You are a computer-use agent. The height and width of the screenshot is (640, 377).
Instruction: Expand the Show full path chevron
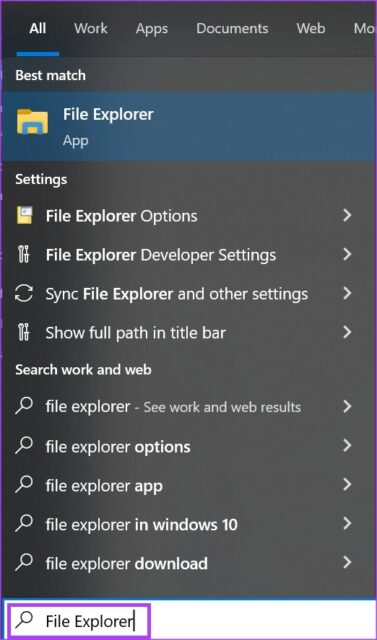click(347, 332)
